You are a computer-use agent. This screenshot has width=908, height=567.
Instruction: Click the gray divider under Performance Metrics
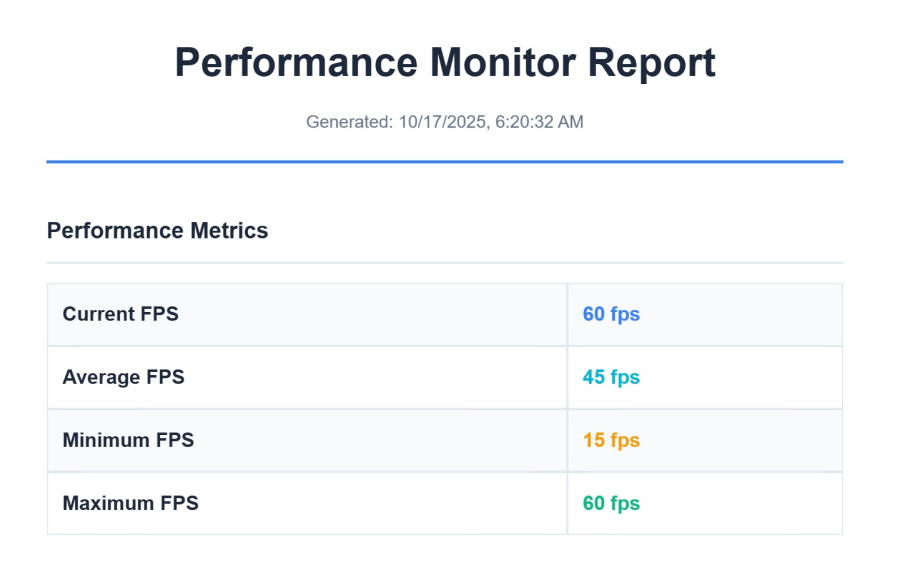(x=445, y=263)
